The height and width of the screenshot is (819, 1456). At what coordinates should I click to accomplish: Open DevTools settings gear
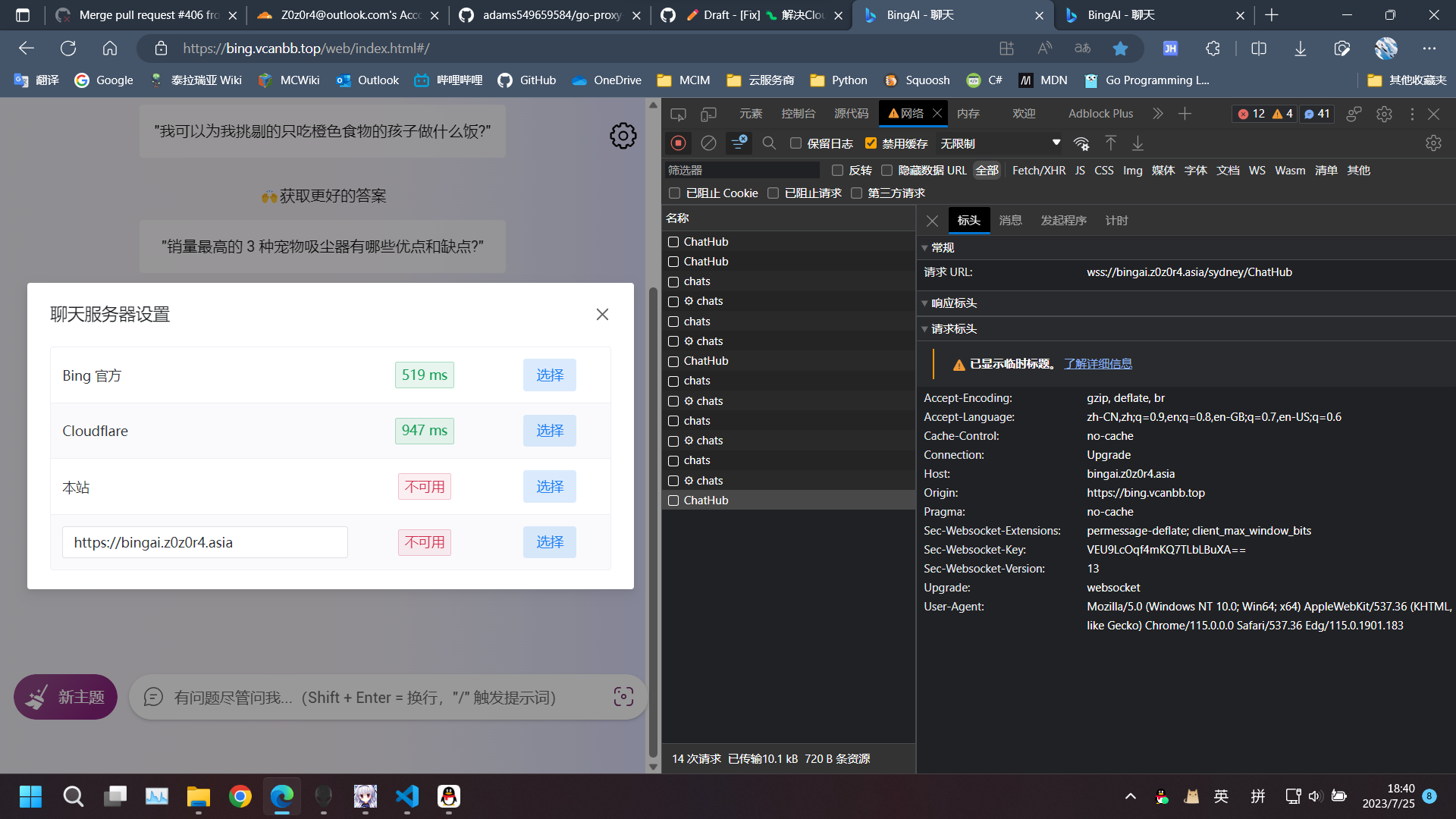(1385, 114)
